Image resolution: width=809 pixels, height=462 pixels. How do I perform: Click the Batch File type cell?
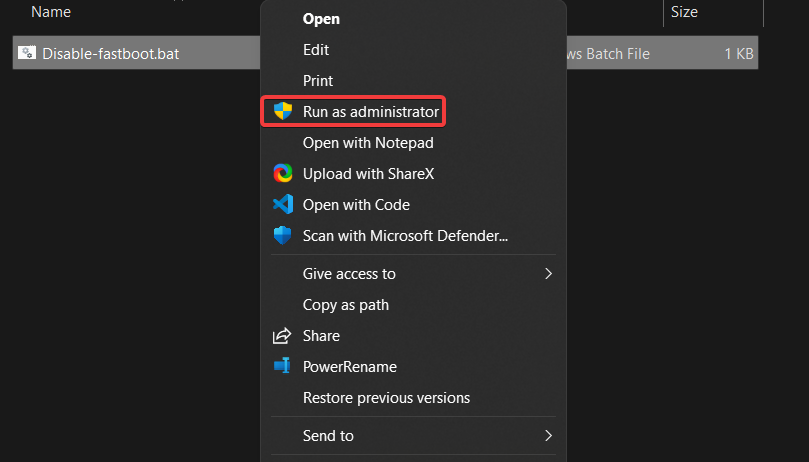coord(608,53)
